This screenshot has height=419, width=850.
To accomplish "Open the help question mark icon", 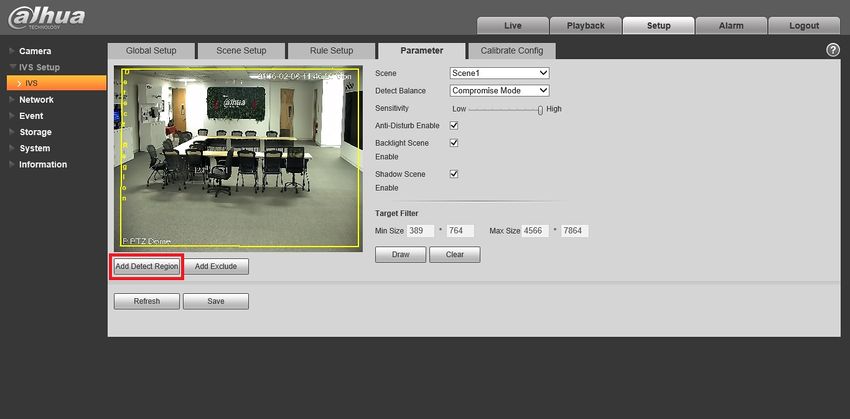I will pos(832,50).
